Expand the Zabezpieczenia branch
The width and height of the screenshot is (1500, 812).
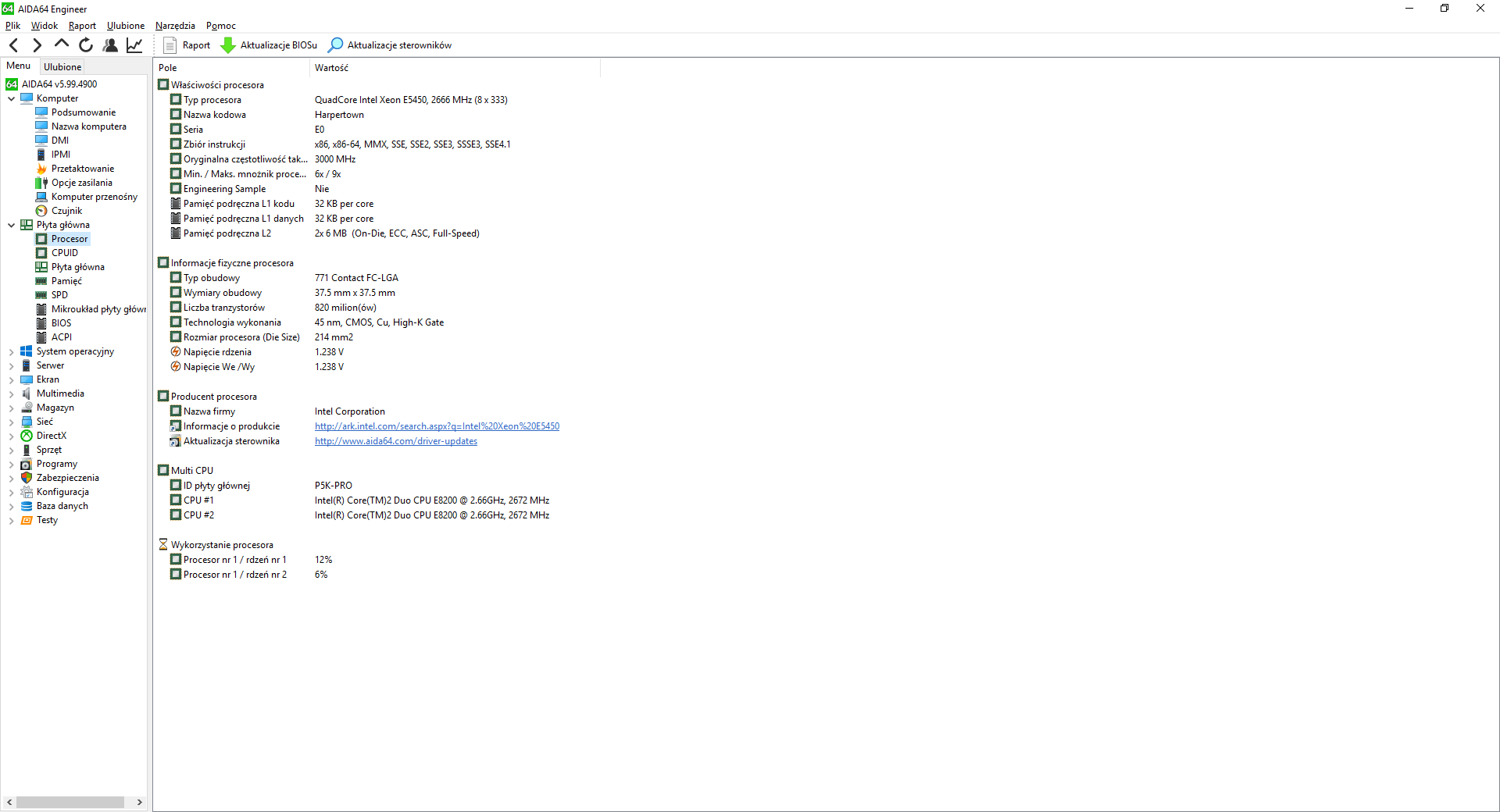pos(11,478)
